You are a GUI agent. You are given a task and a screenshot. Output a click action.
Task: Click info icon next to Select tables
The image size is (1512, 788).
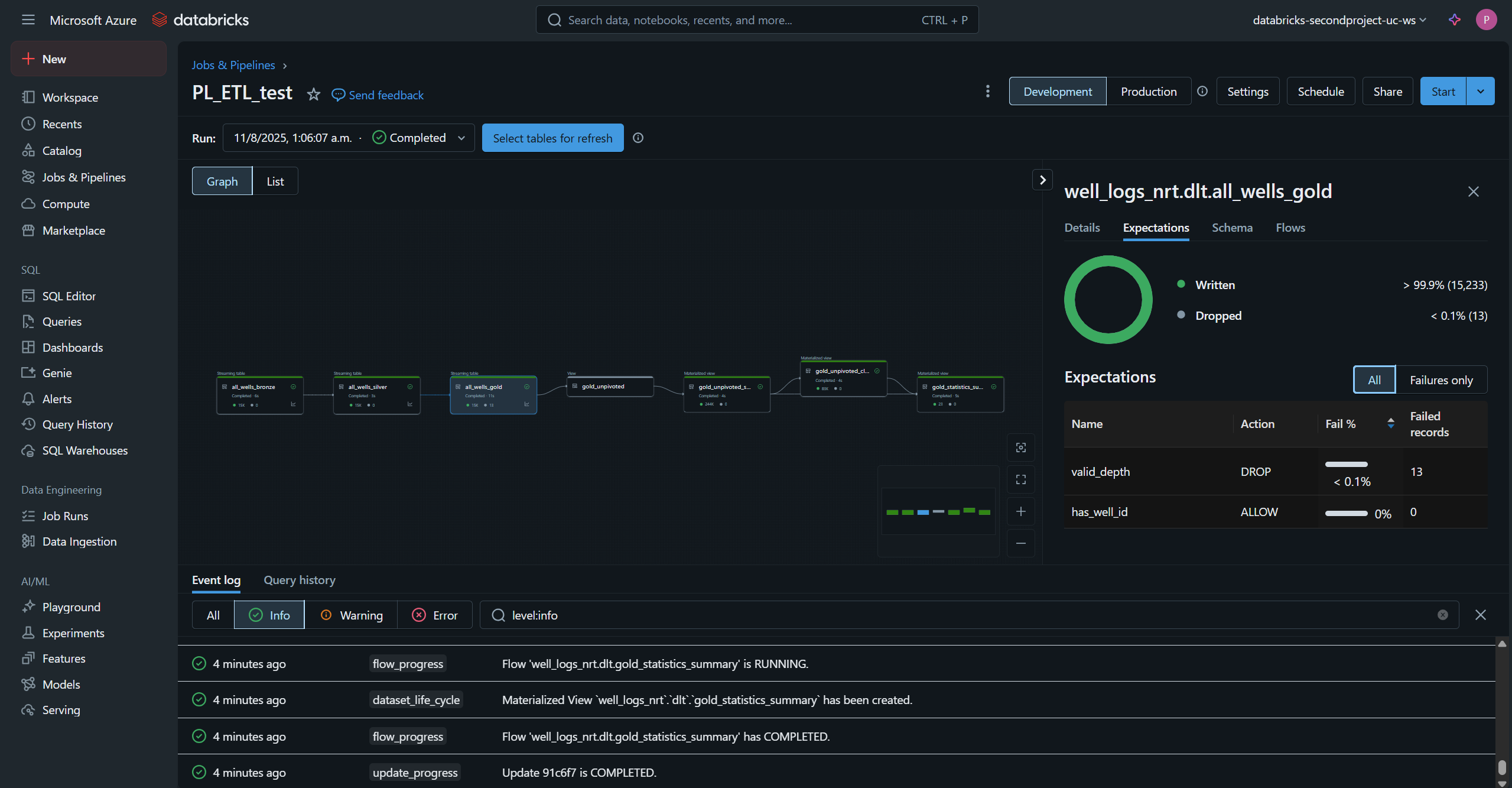638,138
